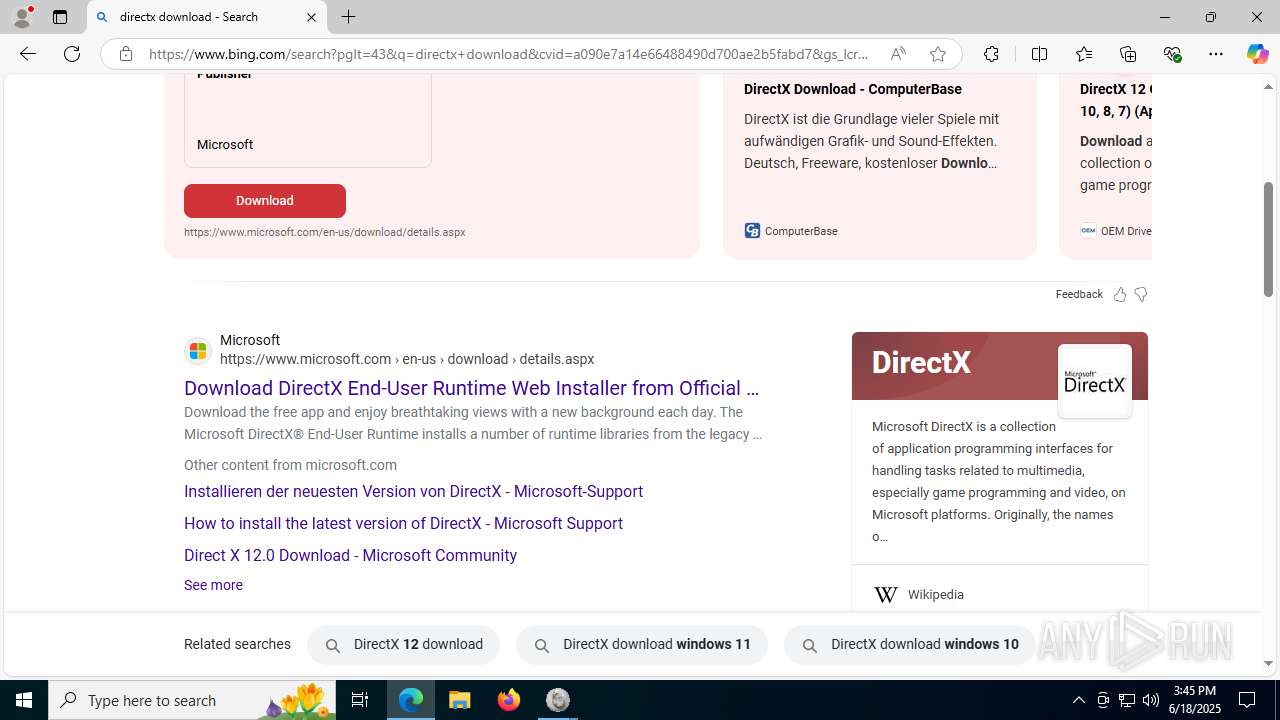Click the microsoft.com details.aspx URL under Download
This screenshot has width=1280, height=720.
pyautogui.click(x=324, y=232)
